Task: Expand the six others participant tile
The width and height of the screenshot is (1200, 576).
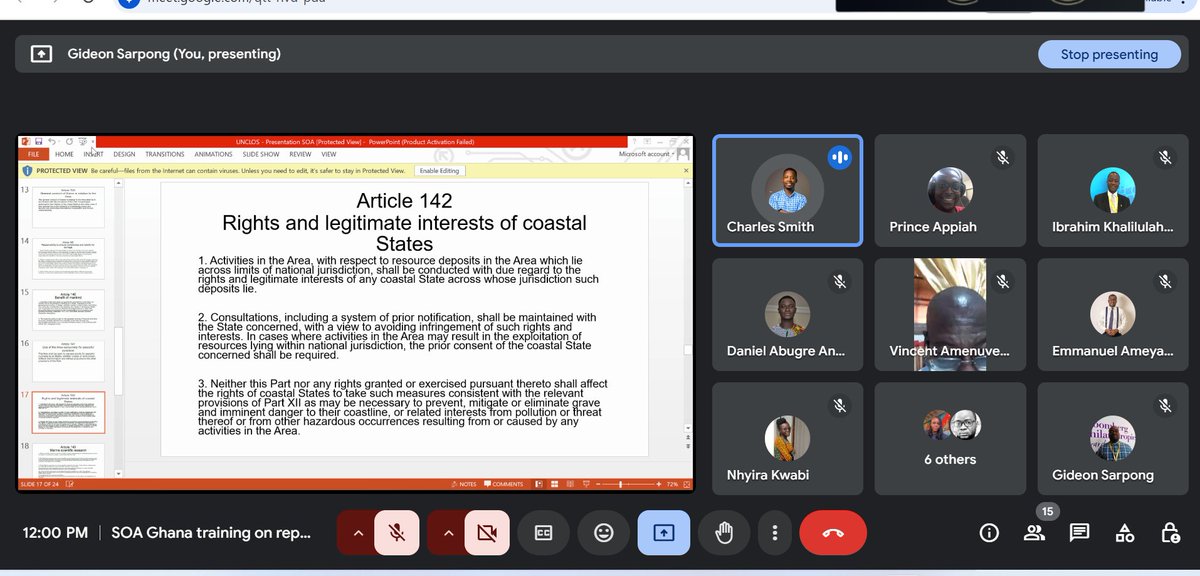Action: (x=949, y=438)
